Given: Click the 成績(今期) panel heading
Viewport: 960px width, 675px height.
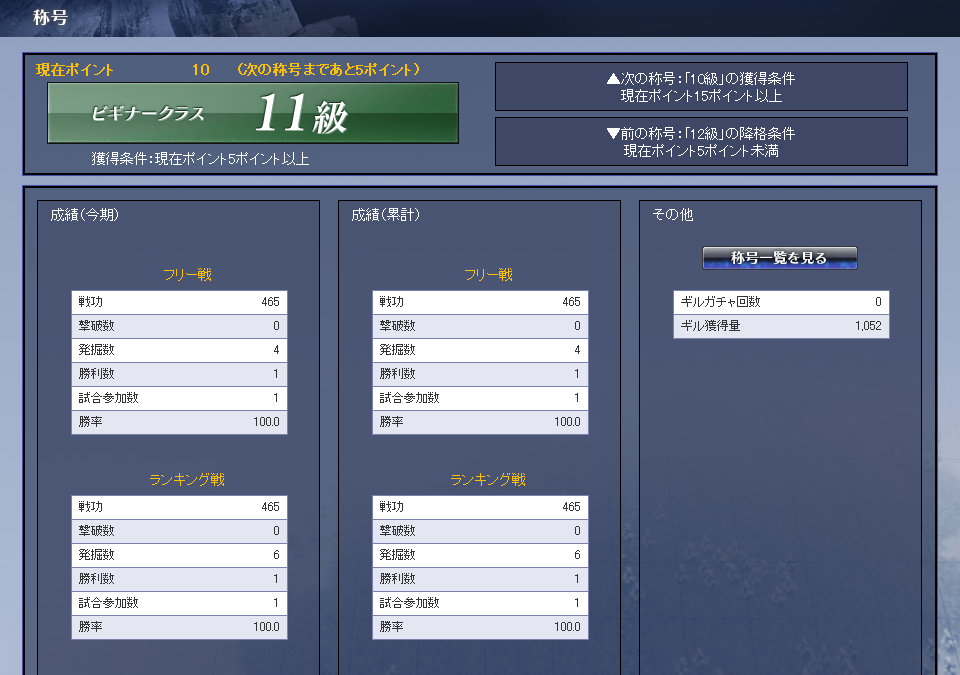Looking at the screenshot, I should (84, 214).
